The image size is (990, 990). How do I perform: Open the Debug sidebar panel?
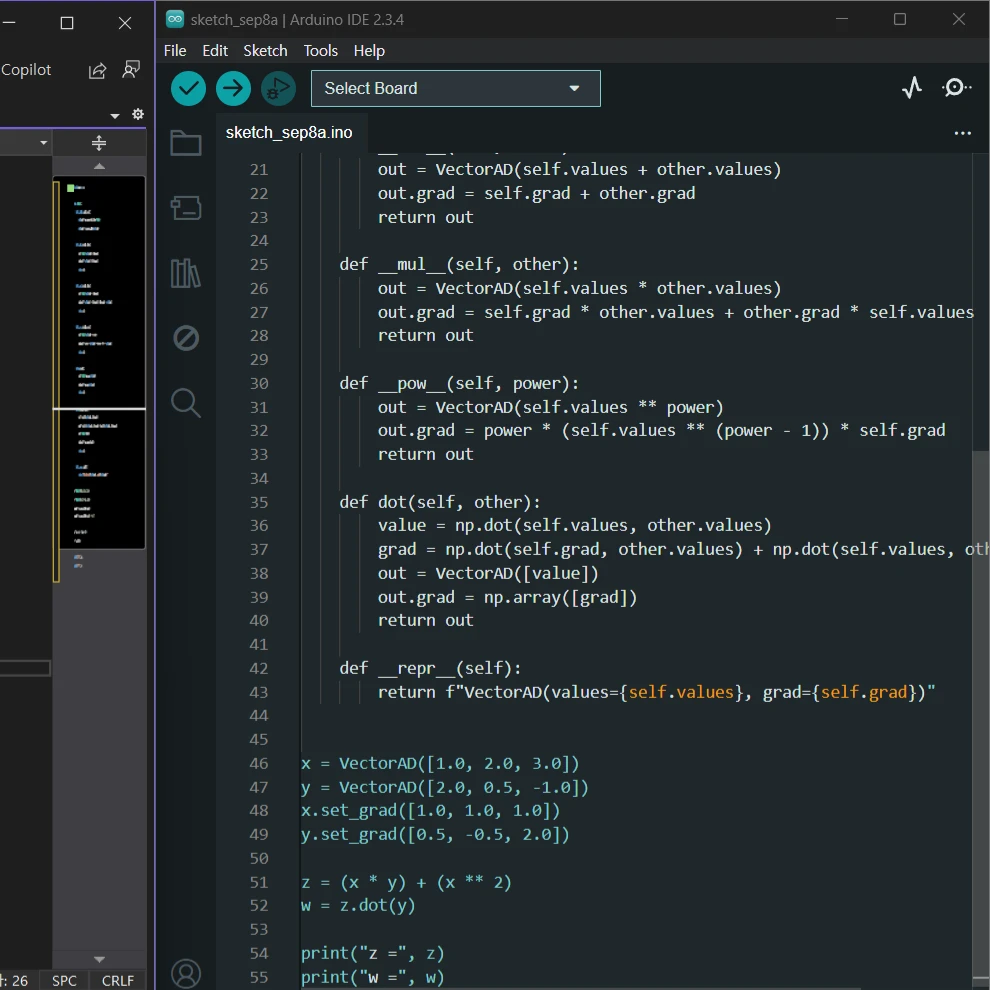coord(186,338)
